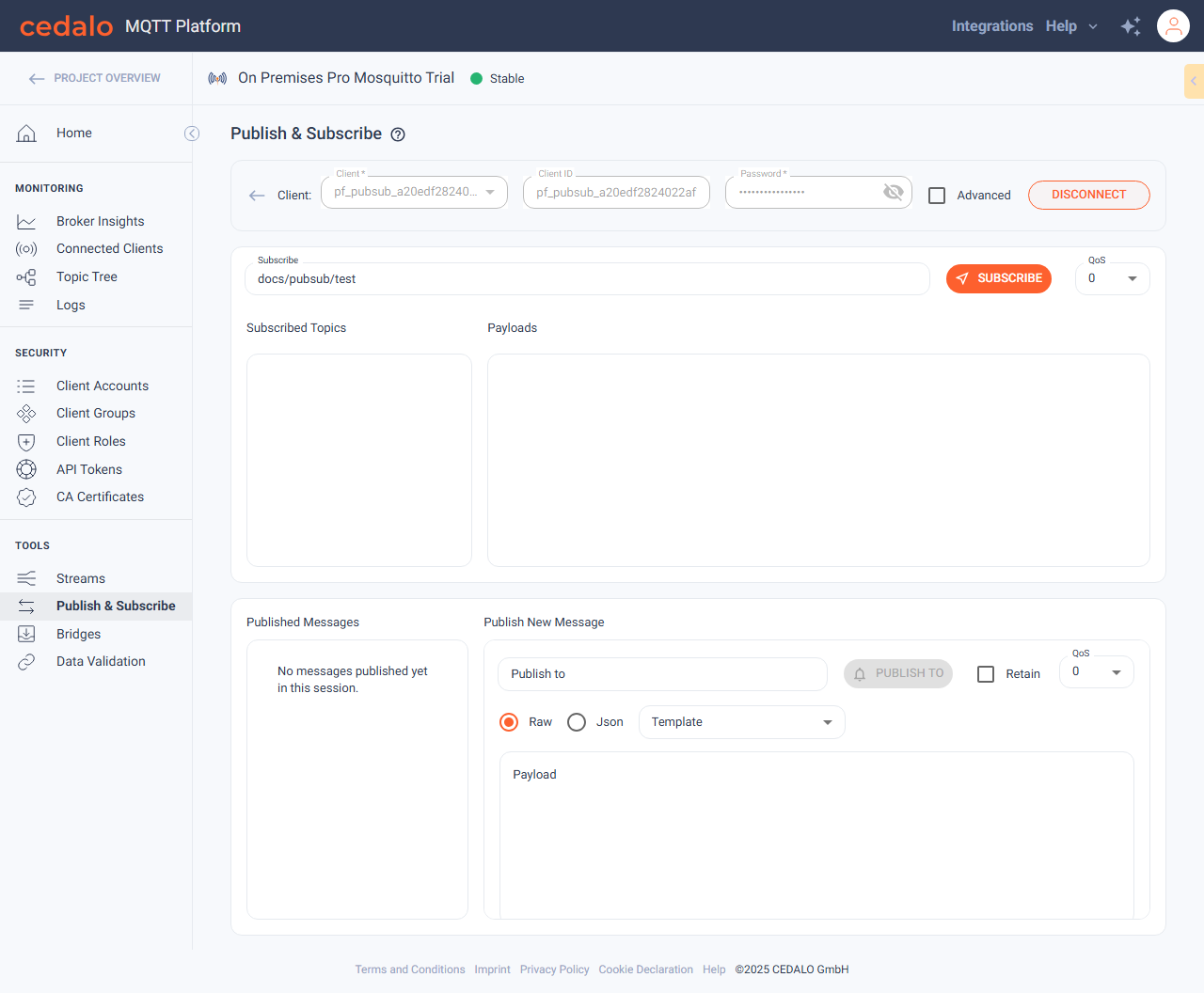Open the Home page
Screen dimensions: 1204x993
click(x=74, y=134)
